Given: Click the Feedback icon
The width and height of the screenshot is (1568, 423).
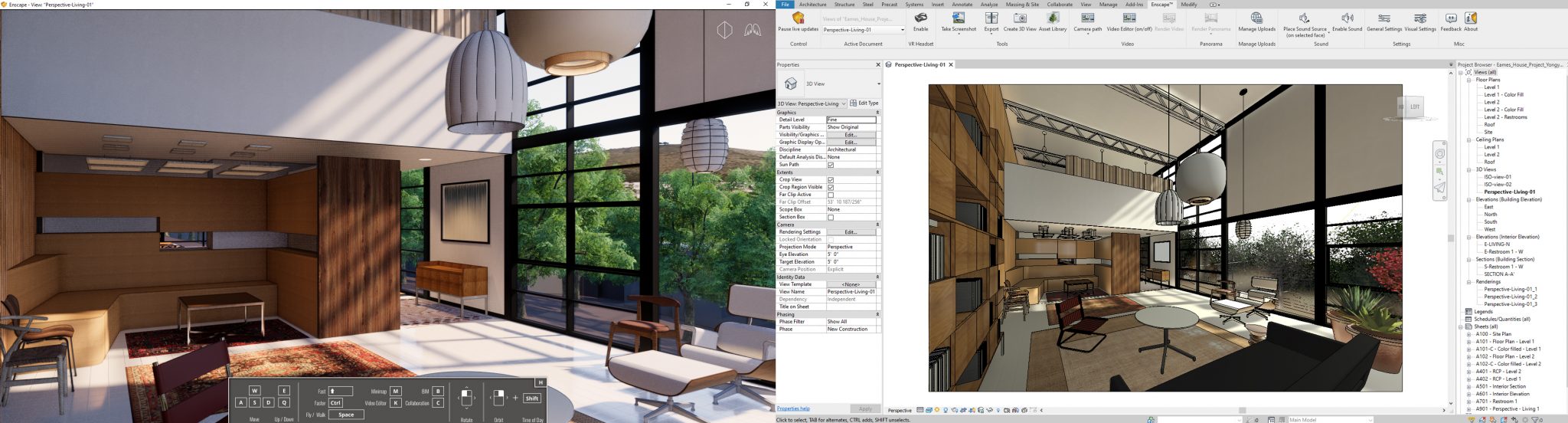Looking at the screenshot, I should pos(1451,18).
